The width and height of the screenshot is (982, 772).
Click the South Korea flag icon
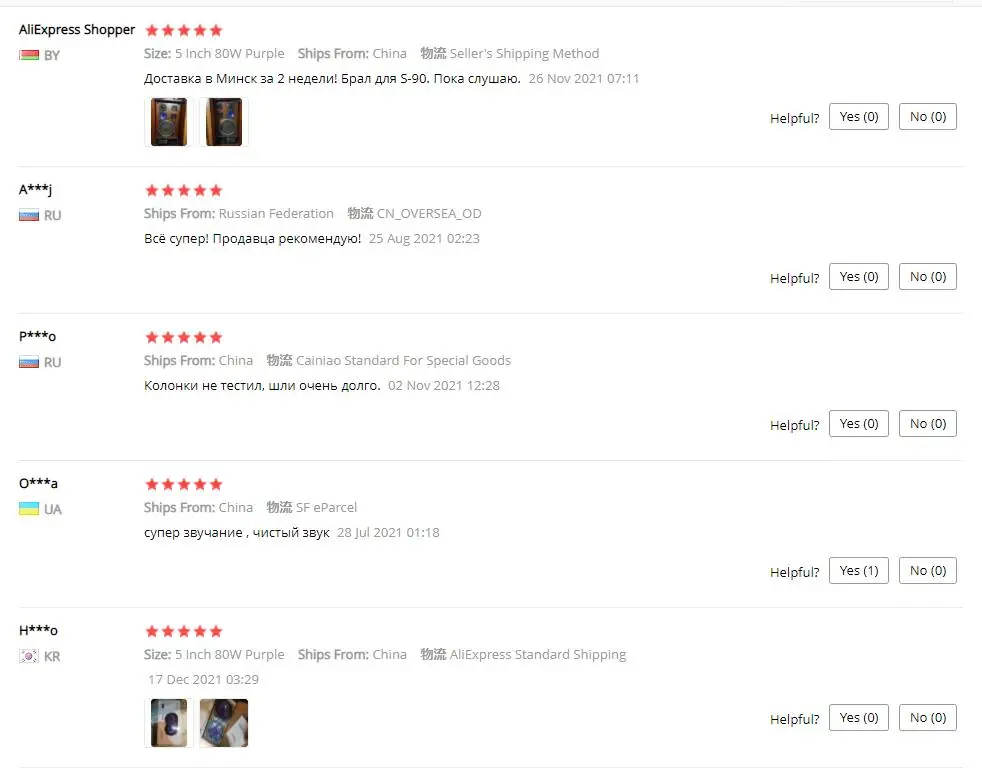pos(29,656)
